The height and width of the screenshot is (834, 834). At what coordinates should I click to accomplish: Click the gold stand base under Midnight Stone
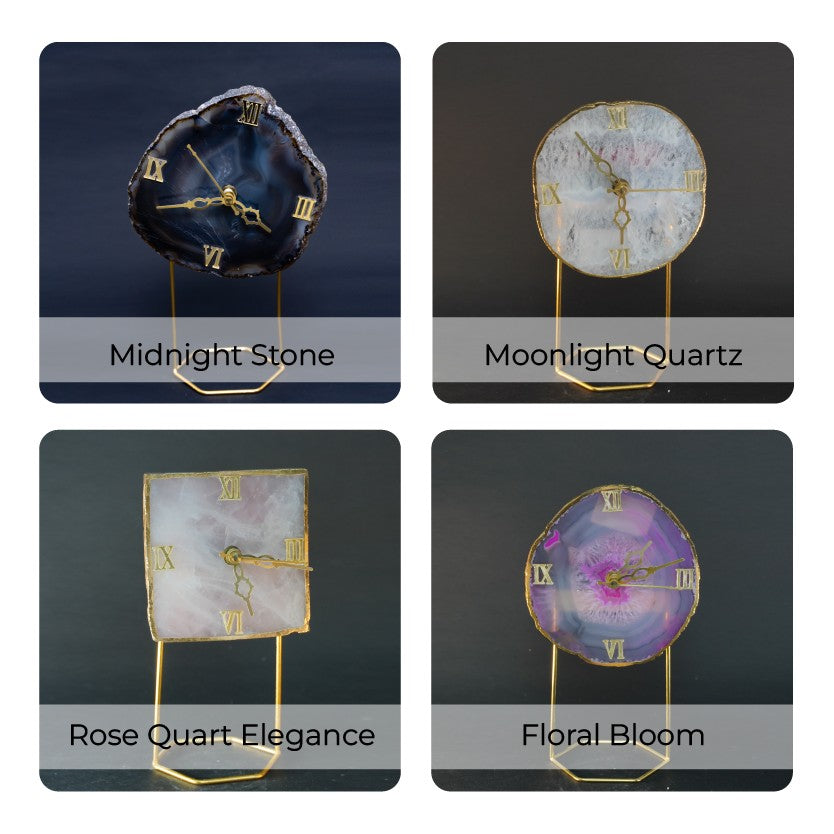tap(229, 373)
